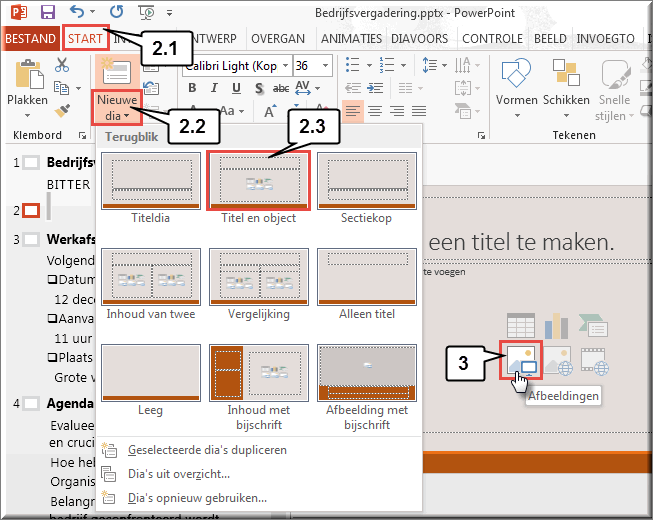The image size is (653, 520).
Task: Toggle bold formatting
Action: click(192, 88)
